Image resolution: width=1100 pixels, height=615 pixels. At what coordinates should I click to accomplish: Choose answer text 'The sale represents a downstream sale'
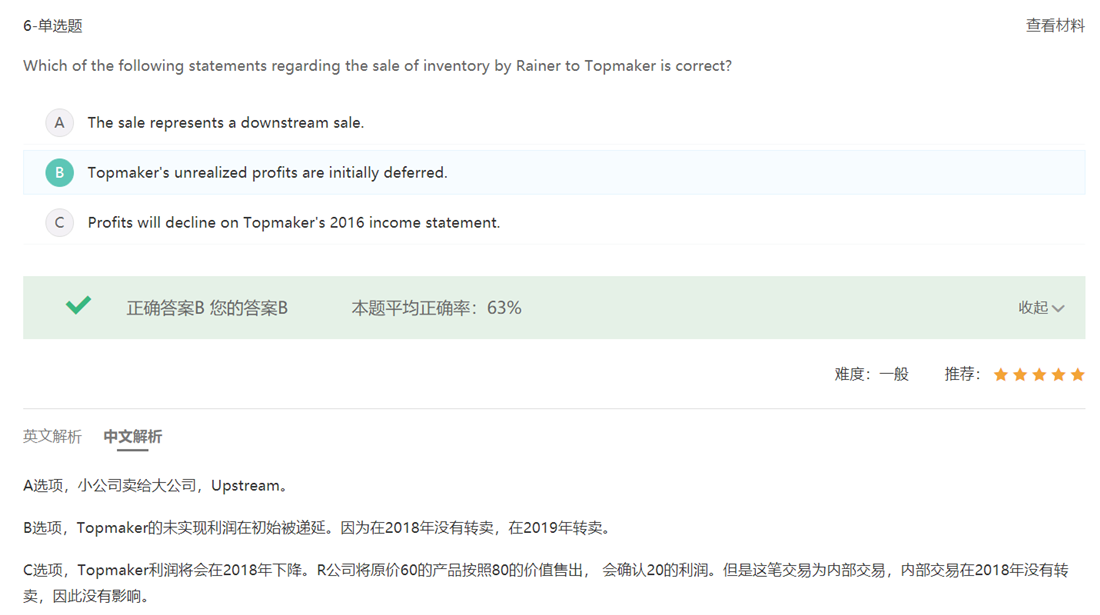(226, 123)
